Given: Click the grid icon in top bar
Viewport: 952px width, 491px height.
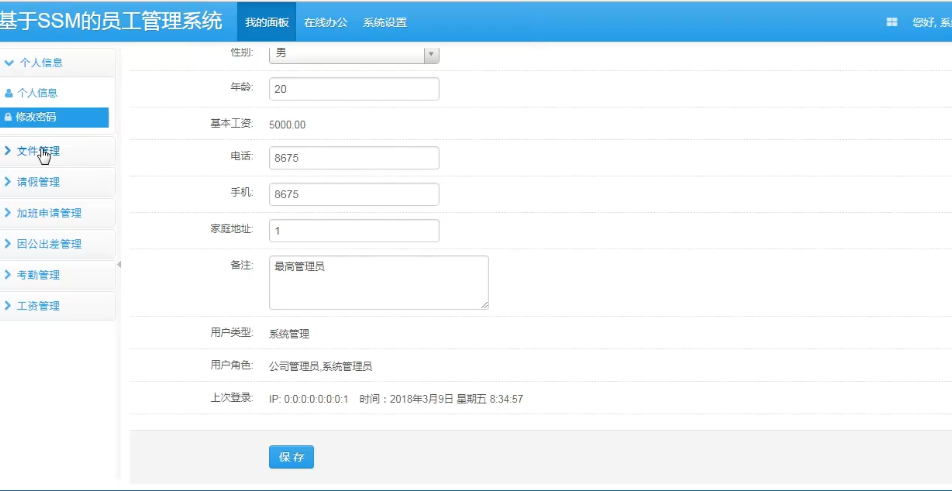Looking at the screenshot, I should click(x=892, y=22).
